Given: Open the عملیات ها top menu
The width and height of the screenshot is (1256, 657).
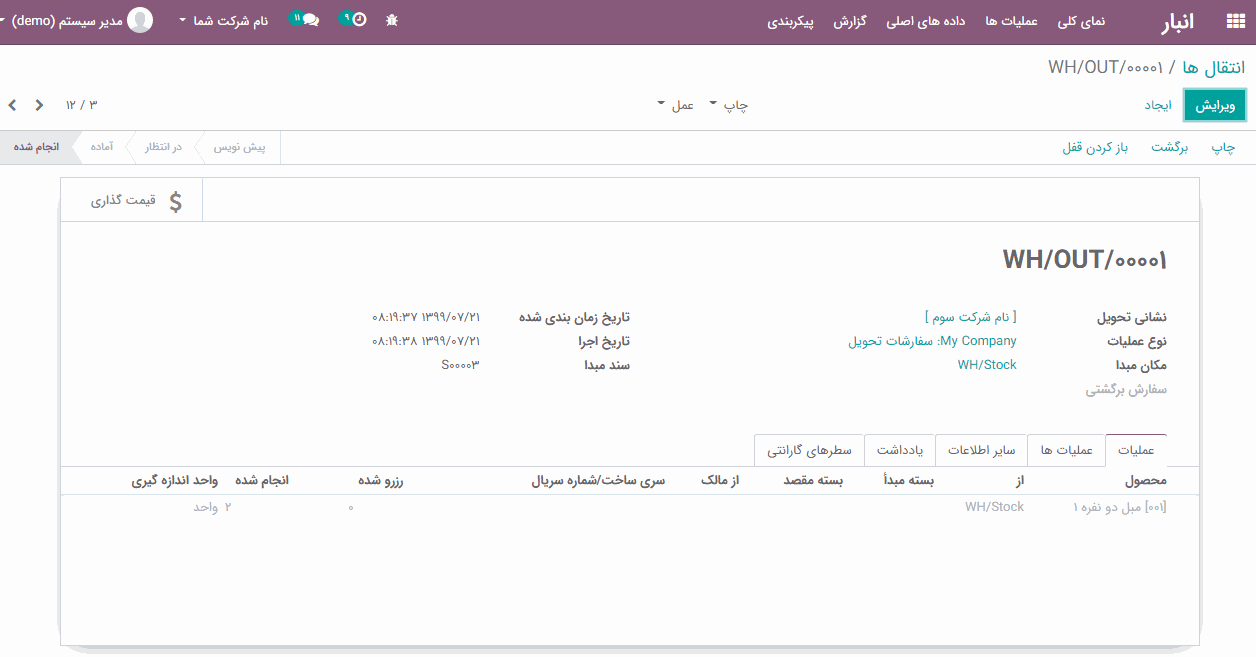Looking at the screenshot, I should (x=1011, y=21).
